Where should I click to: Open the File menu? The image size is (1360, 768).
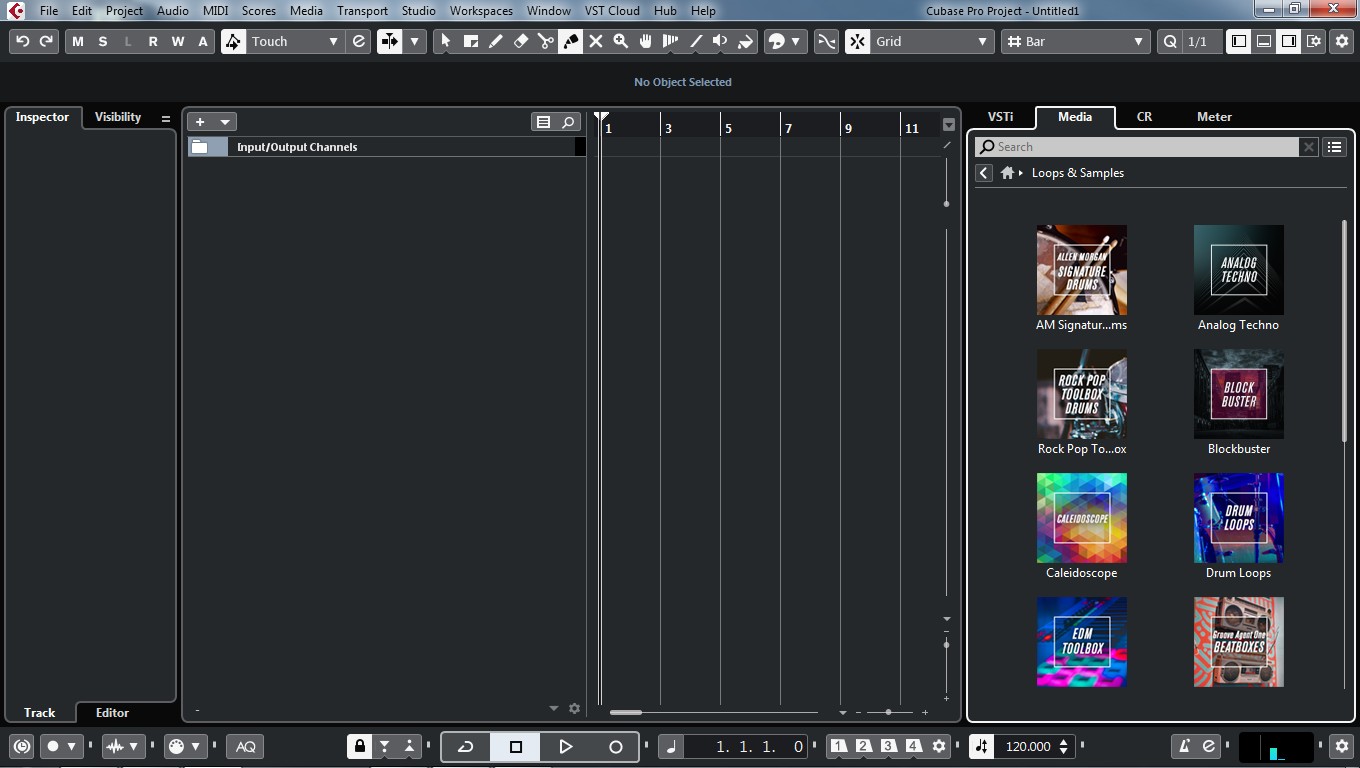(48, 11)
